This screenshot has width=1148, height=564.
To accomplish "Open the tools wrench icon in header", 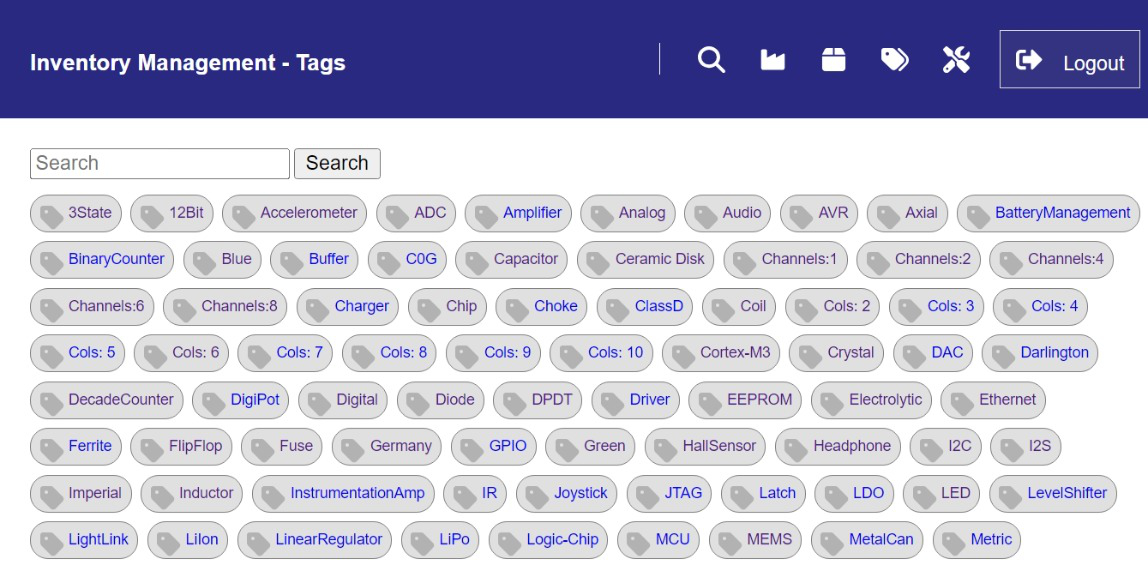I will pyautogui.click(x=956, y=59).
